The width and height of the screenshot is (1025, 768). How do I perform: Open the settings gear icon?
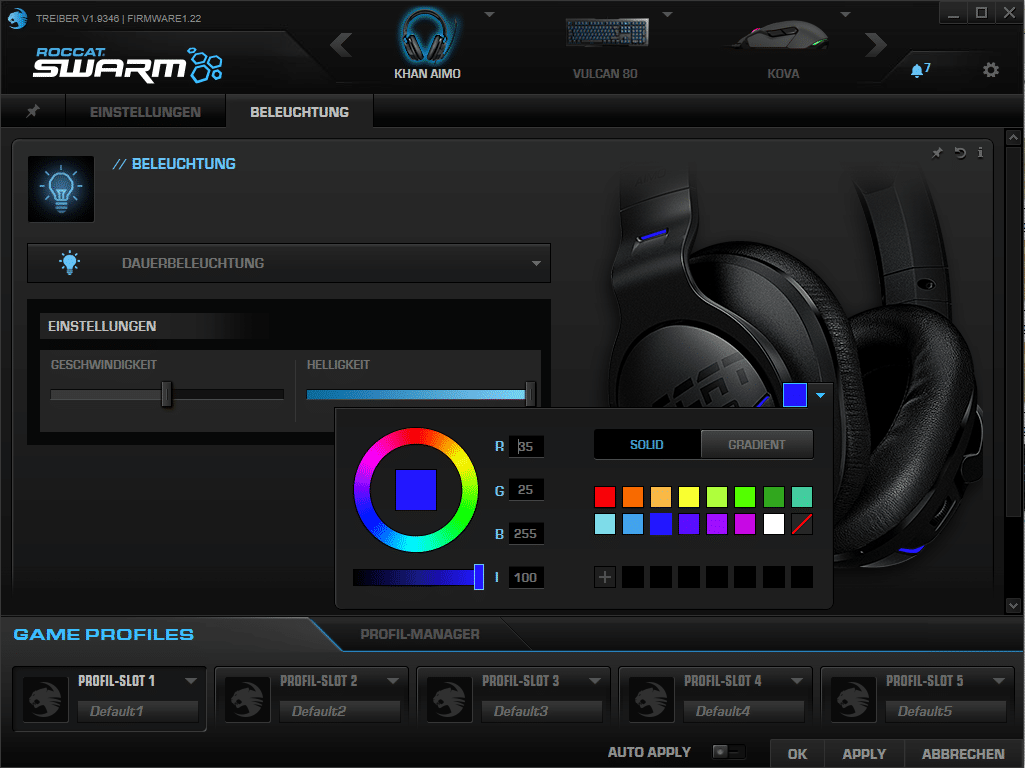(990, 70)
